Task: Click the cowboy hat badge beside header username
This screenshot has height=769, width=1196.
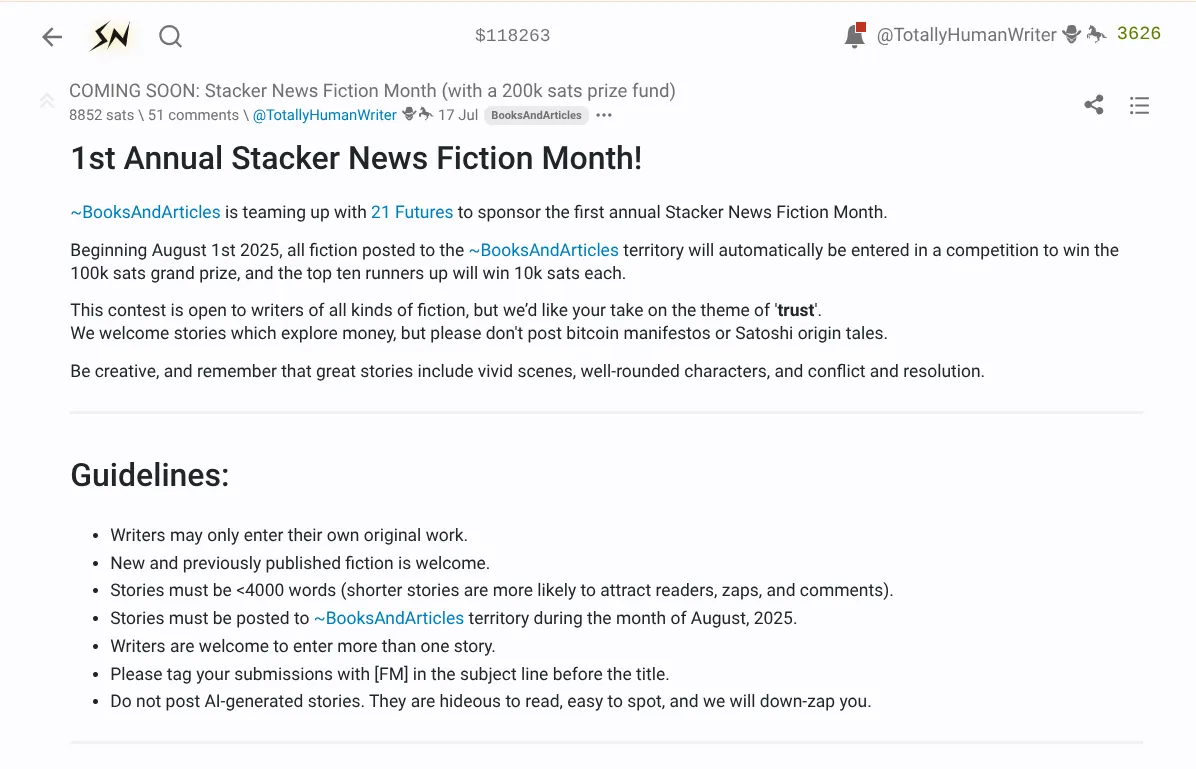Action: [x=1072, y=34]
